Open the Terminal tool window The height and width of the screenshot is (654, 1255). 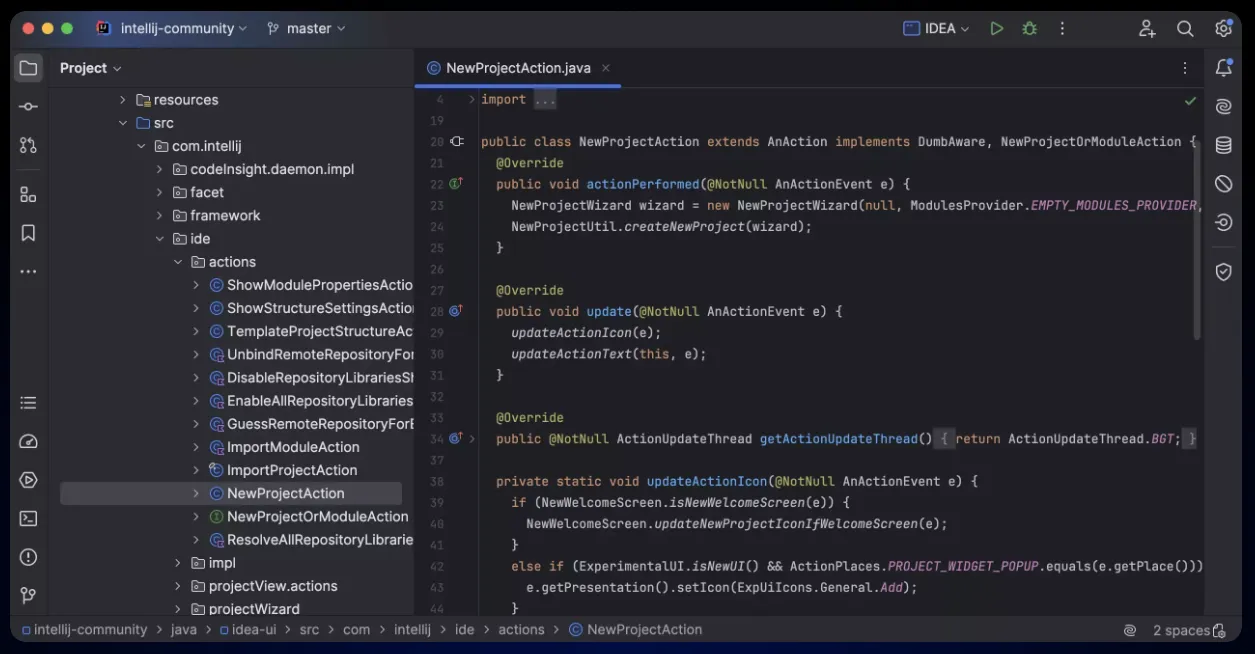28,518
